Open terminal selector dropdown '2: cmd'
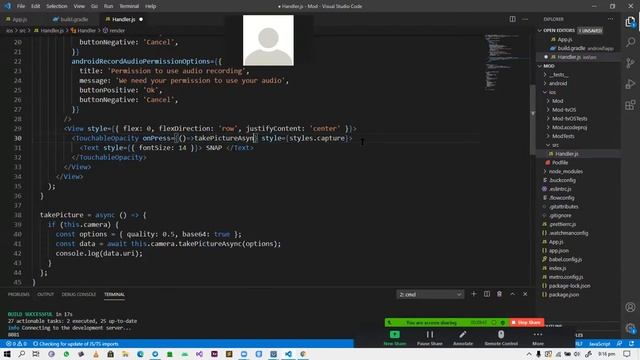Viewport: 640px width, 360px height. point(430,294)
